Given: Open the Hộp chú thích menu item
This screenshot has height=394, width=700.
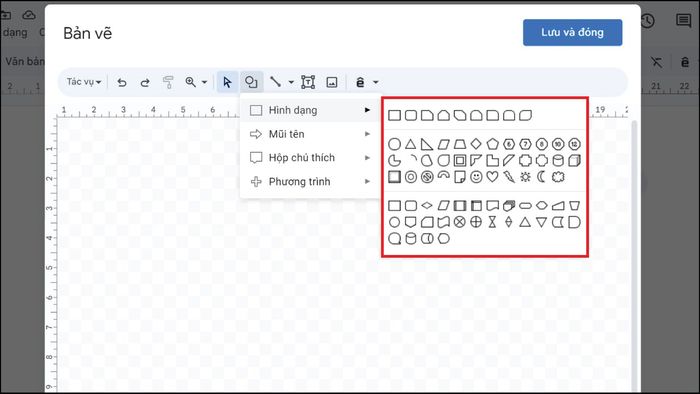Looking at the screenshot, I should [x=310, y=158].
